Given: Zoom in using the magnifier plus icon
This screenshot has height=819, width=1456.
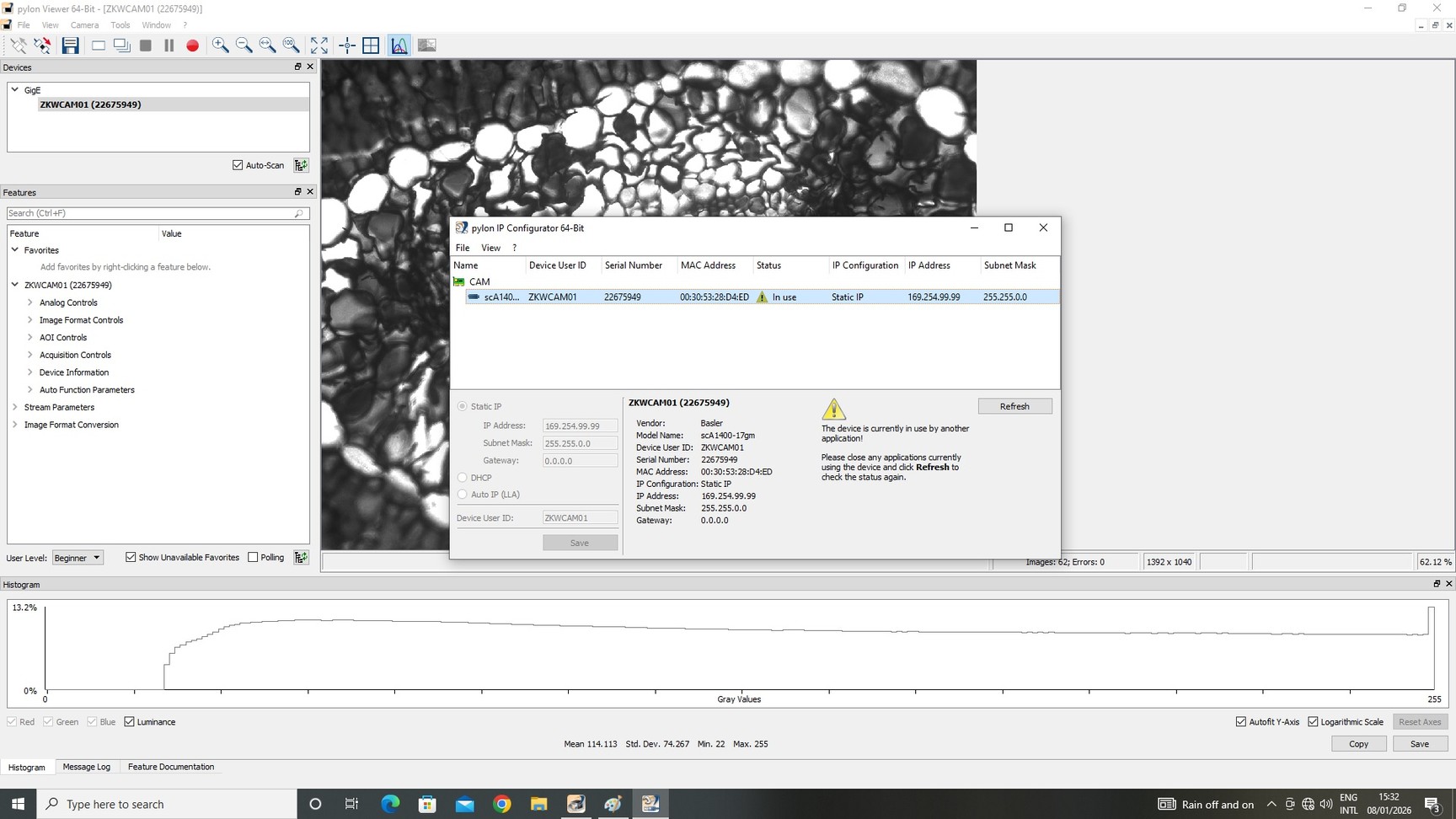Looking at the screenshot, I should pyautogui.click(x=220, y=45).
